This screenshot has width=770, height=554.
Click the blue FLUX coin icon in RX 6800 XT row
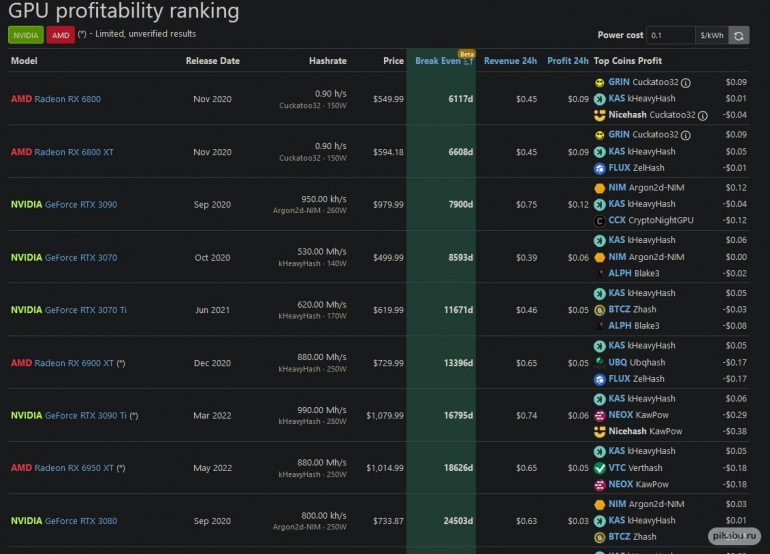pyautogui.click(x=599, y=168)
